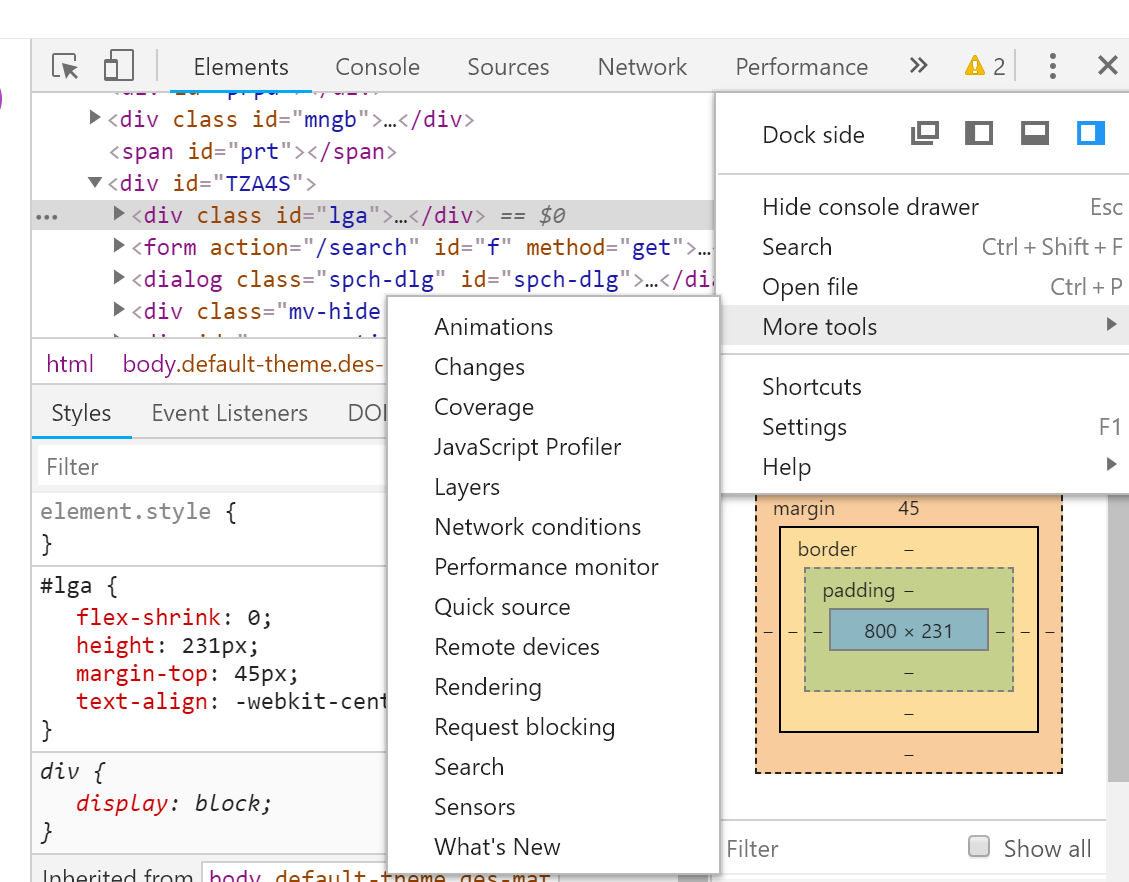
Task: Open Settings from the DevTools menu
Action: pos(804,427)
